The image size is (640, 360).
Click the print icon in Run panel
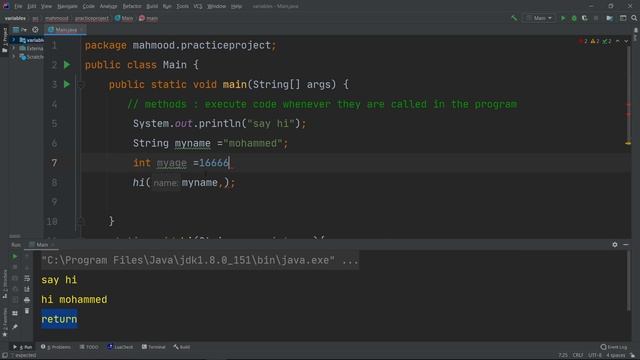(x=27, y=300)
